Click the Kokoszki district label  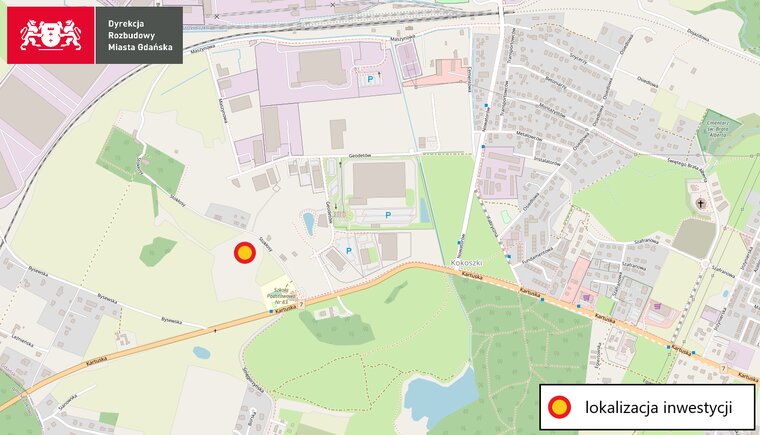[465, 262]
